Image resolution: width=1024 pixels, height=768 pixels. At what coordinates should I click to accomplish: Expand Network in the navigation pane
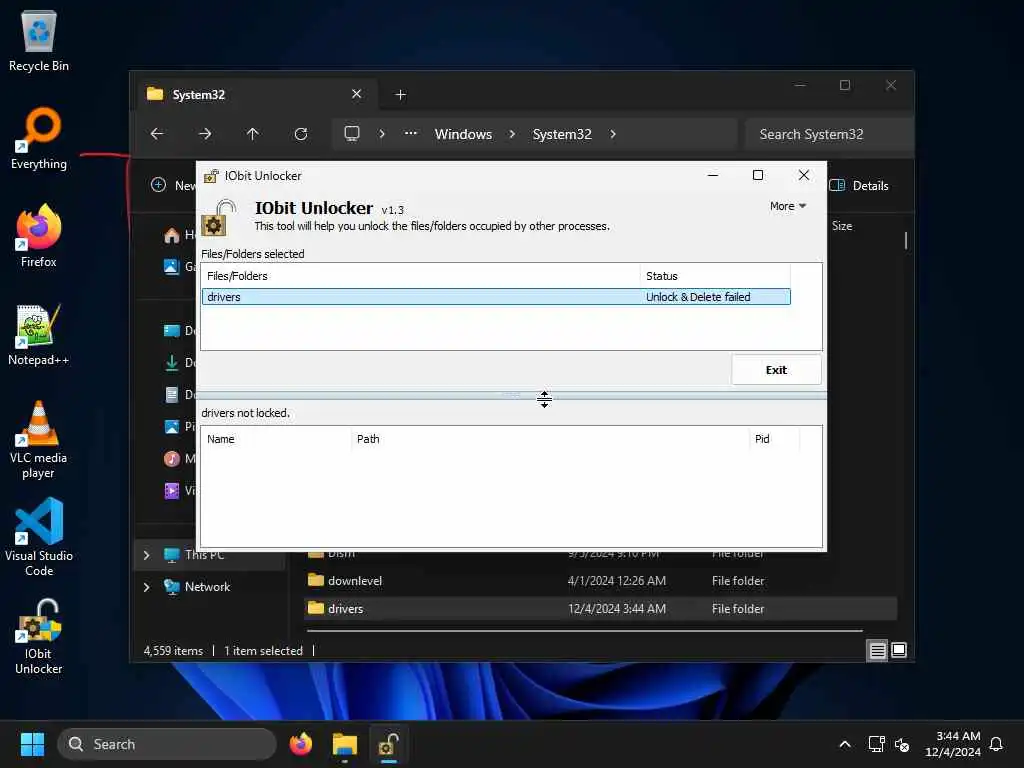point(146,587)
